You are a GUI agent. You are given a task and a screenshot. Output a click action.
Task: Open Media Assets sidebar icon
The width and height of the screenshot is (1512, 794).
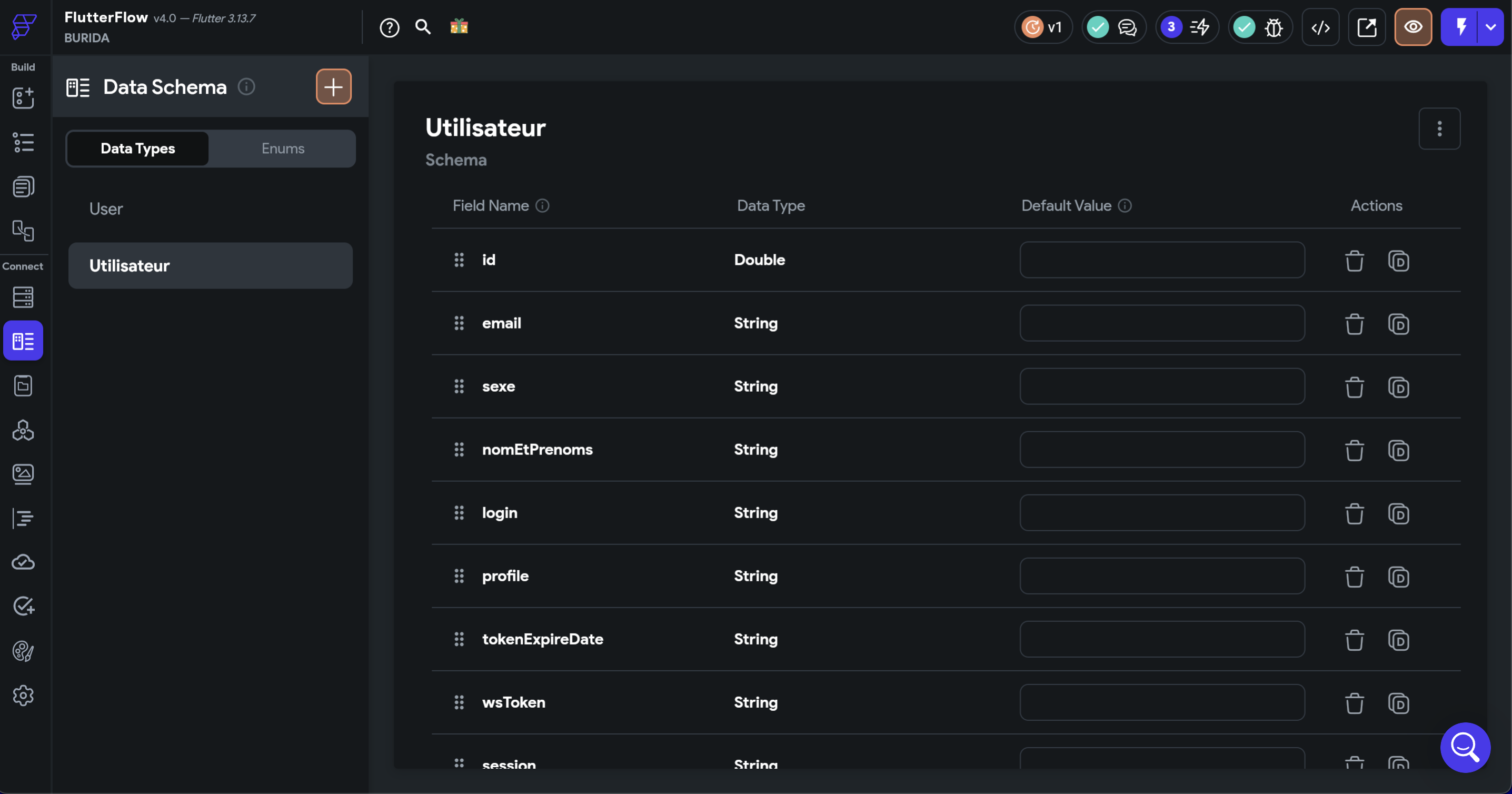23,474
